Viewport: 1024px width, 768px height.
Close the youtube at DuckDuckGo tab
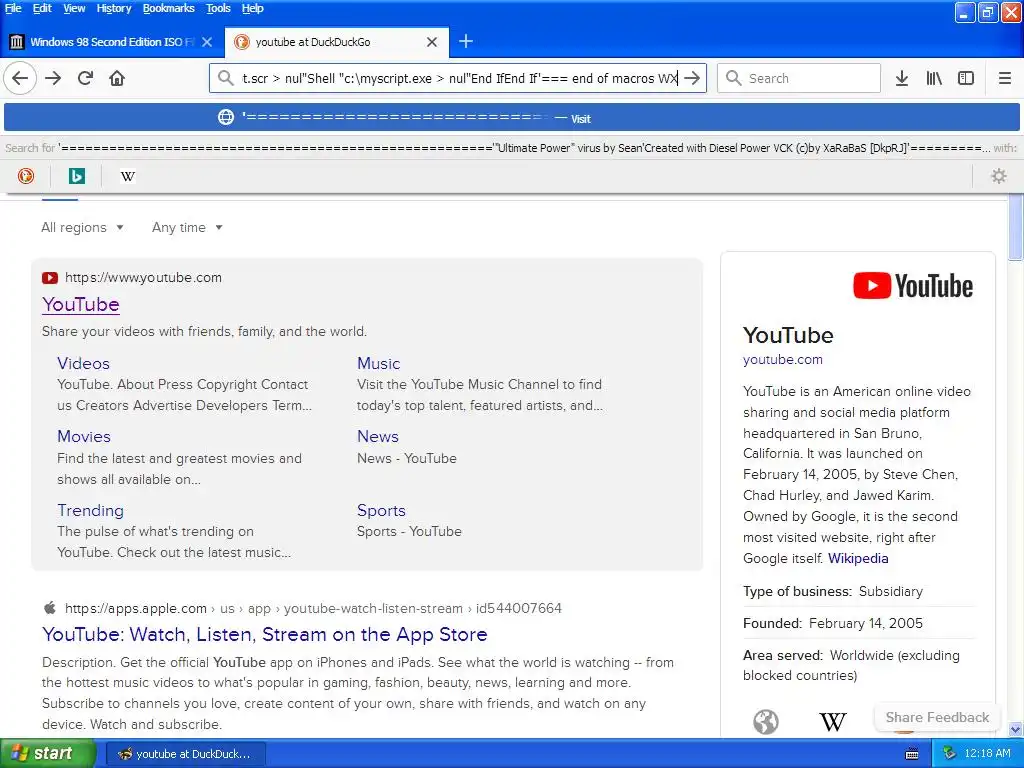(432, 42)
